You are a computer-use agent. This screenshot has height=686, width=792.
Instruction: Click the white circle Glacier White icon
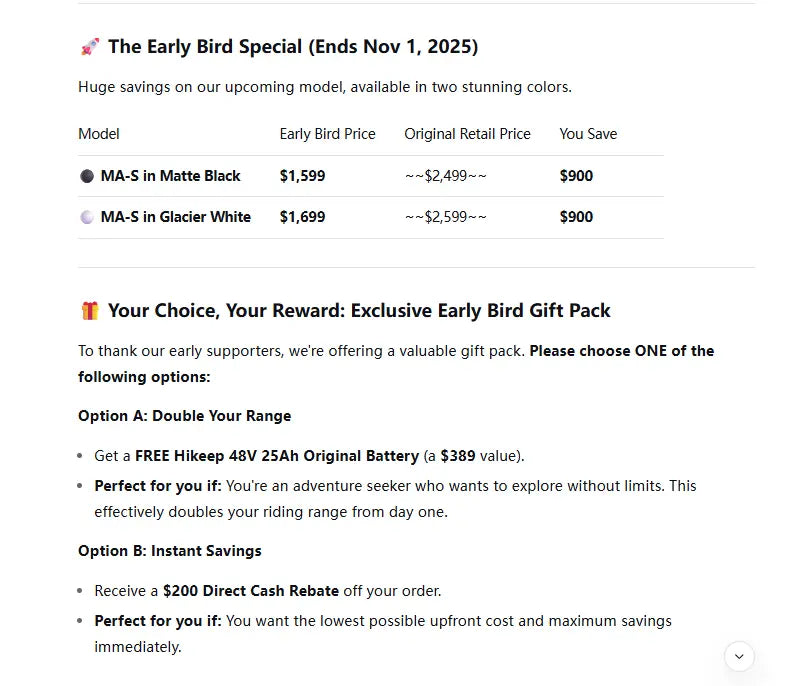point(87,217)
